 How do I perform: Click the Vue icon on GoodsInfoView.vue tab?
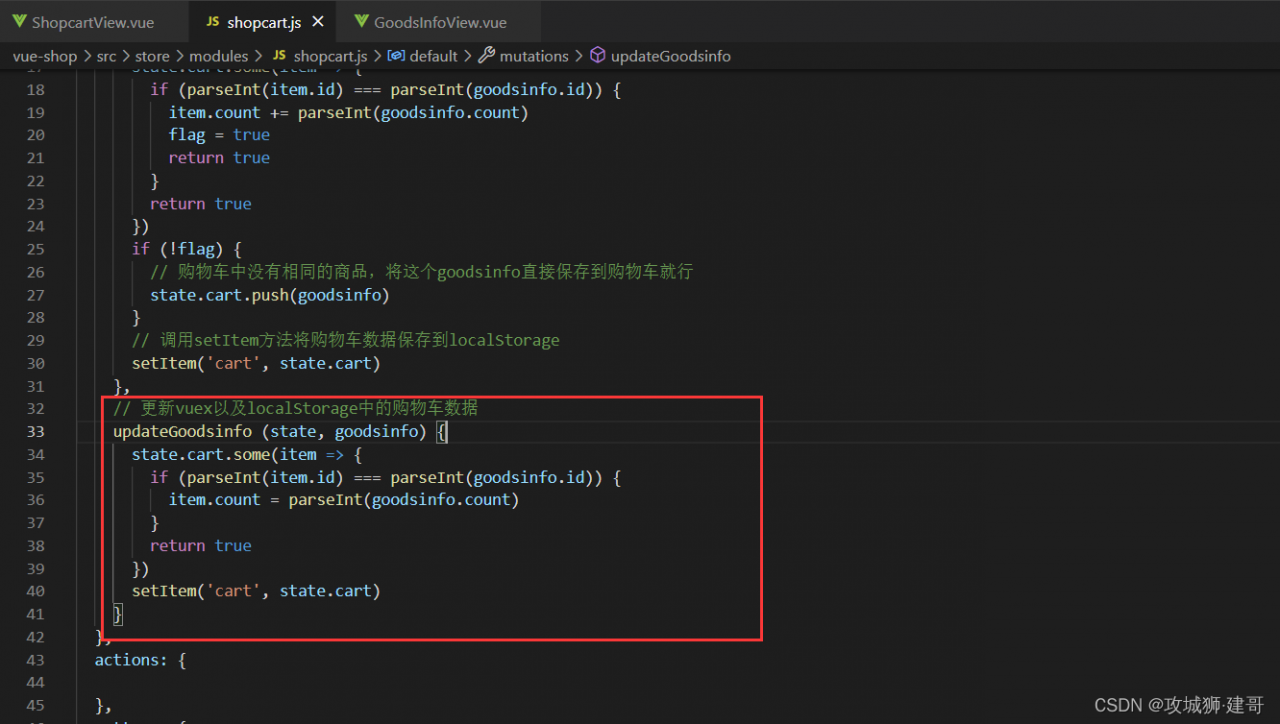coord(361,22)
